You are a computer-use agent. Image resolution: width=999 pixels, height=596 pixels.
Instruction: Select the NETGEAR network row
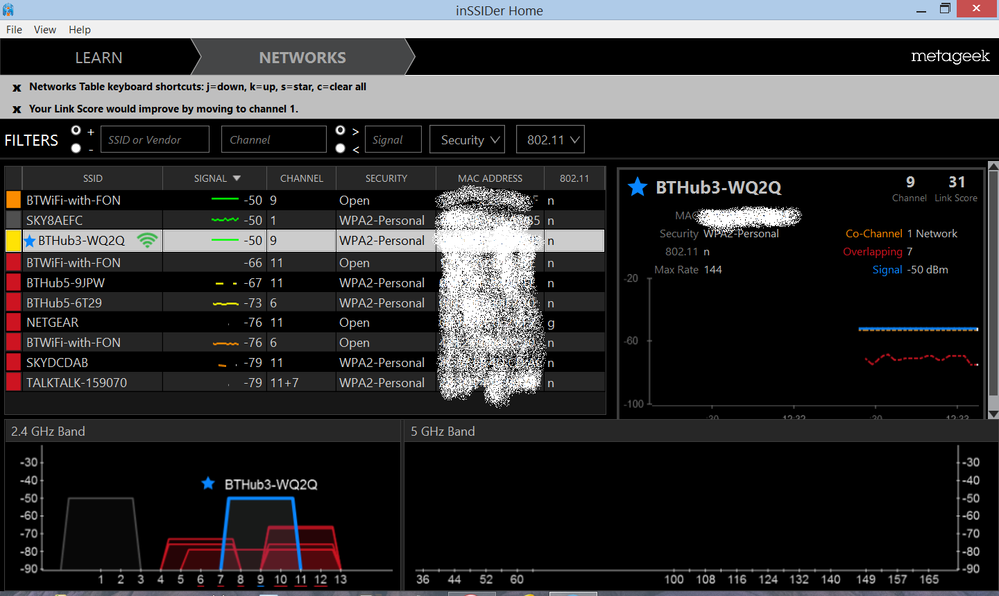[x=305, y=323]
